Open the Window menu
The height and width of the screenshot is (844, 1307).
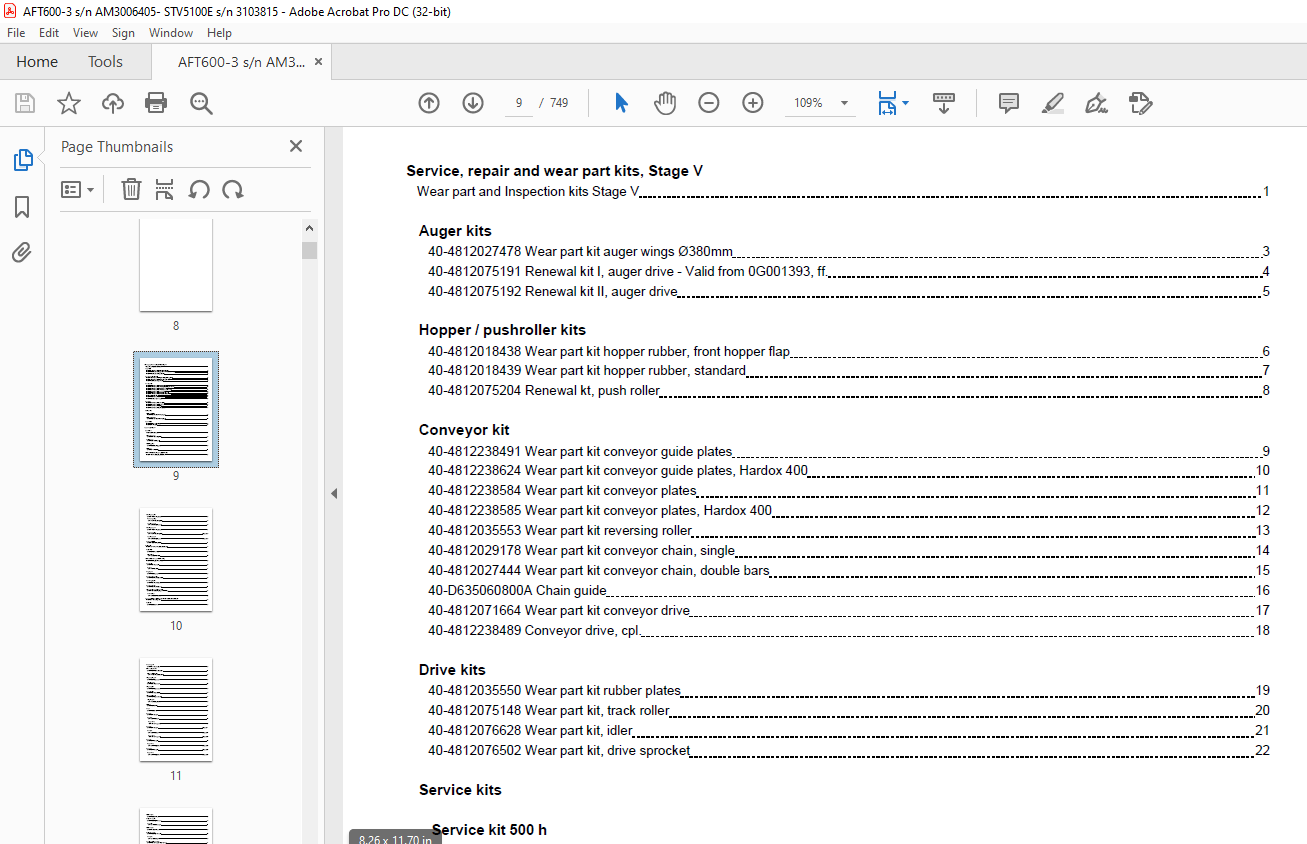(x=171, y=33)
